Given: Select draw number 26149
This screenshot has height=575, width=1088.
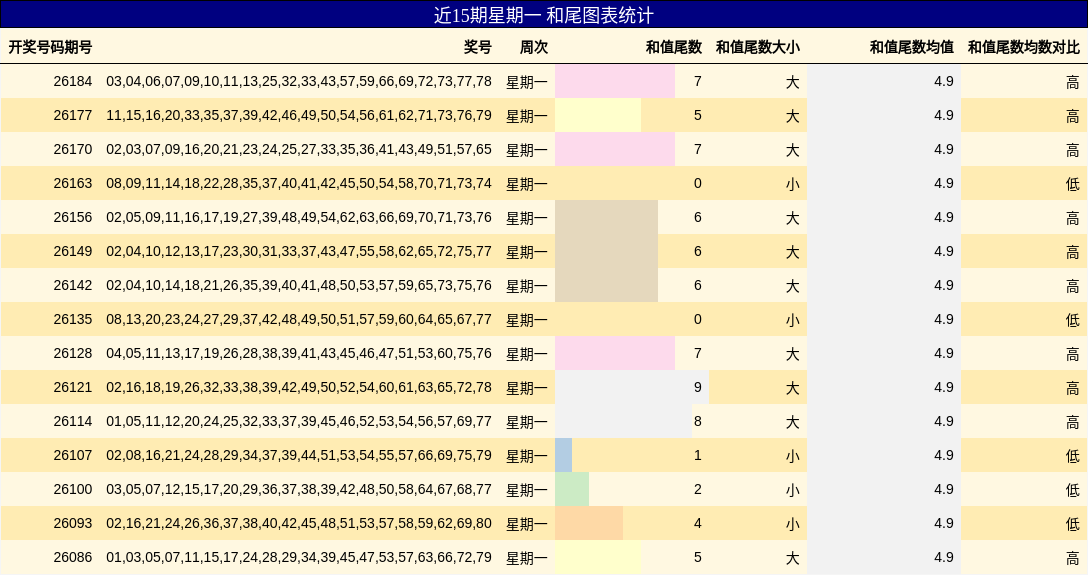Looking at the screenshot, I should click(73, 251).
